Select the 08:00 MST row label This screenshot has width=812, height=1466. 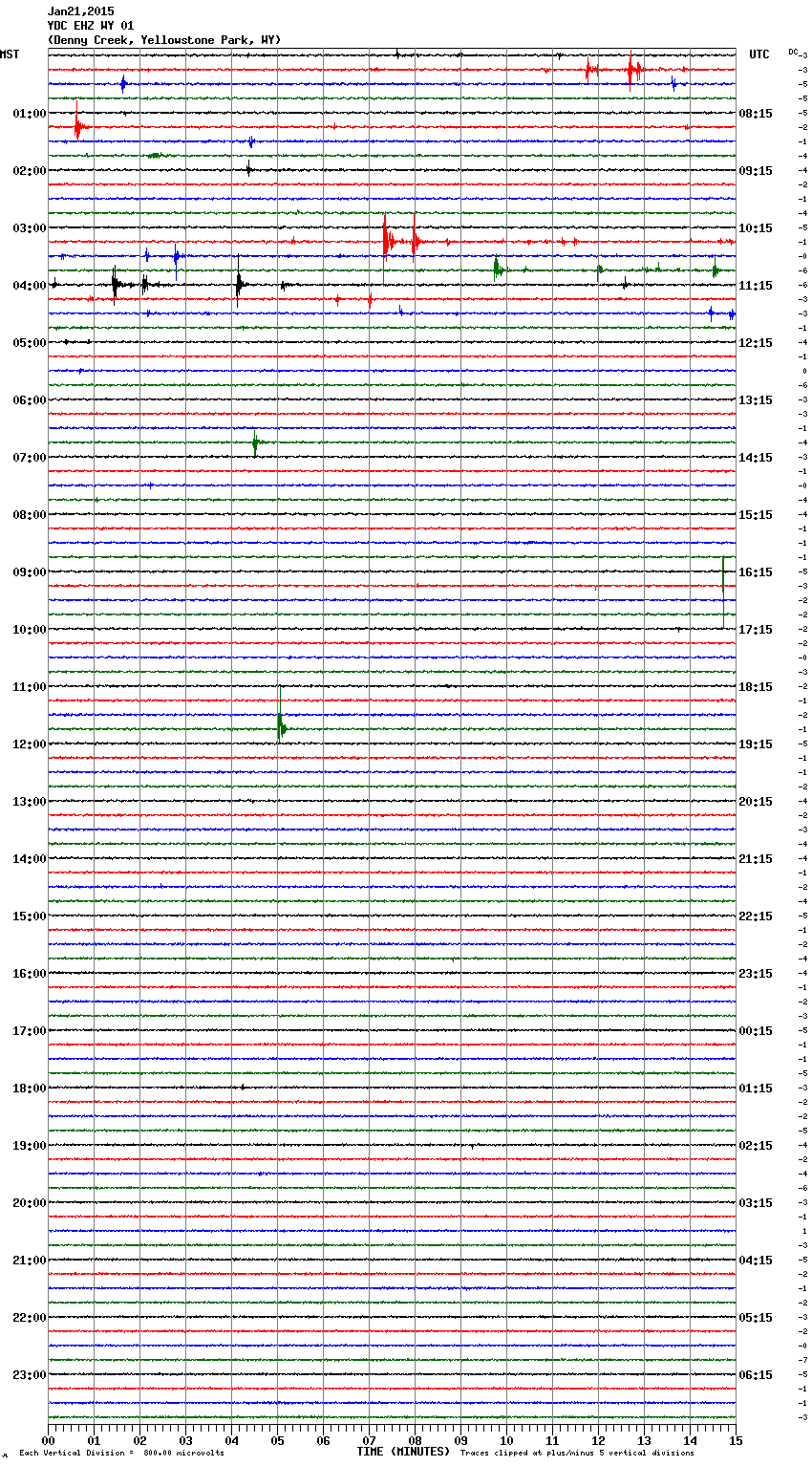point(29,515)
